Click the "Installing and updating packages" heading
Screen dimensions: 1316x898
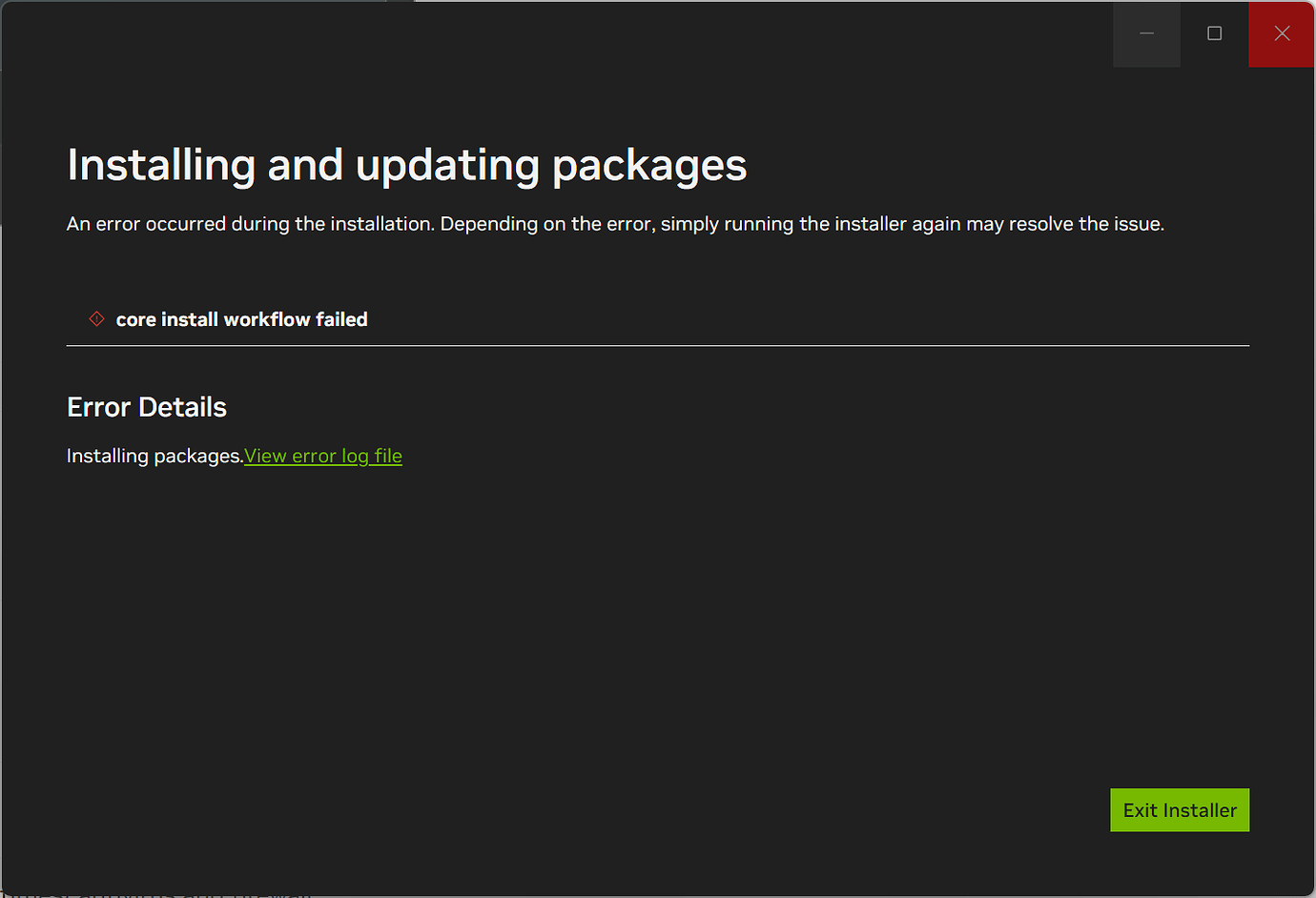(x=406, y=165)
